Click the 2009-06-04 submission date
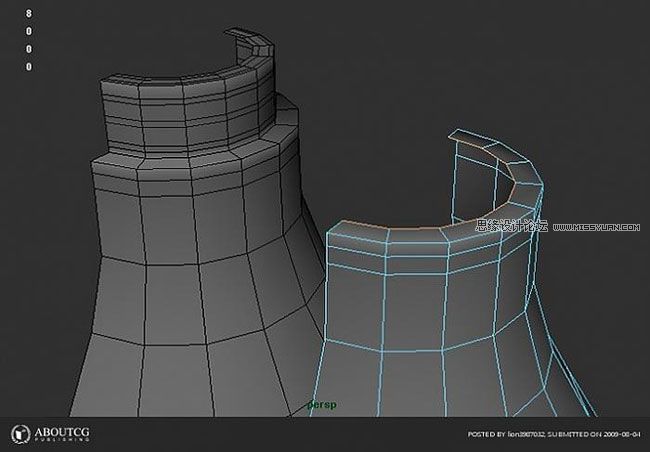Viewport: 650px width, 452px height. pyautogui.click(x=623, y=436)
